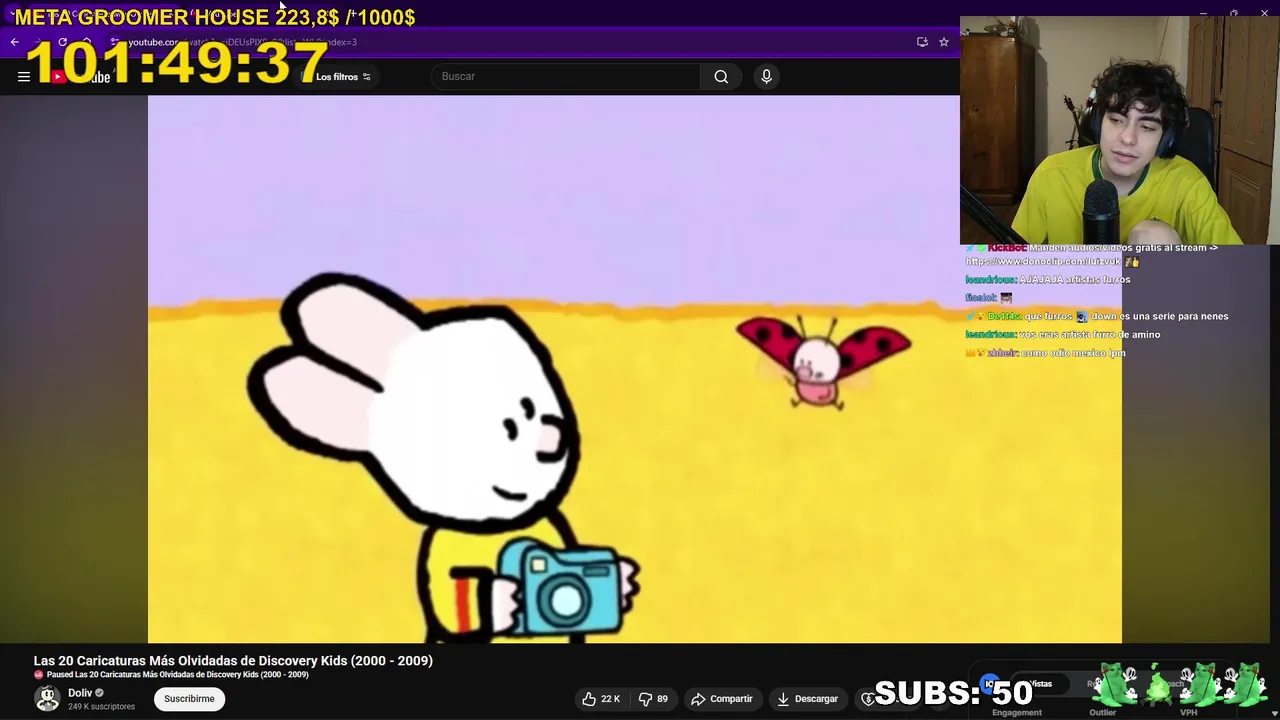Viewport: 1280px width, 720px height.
Task: Go back with the browser back arrow
Action: tap(14, 42)
